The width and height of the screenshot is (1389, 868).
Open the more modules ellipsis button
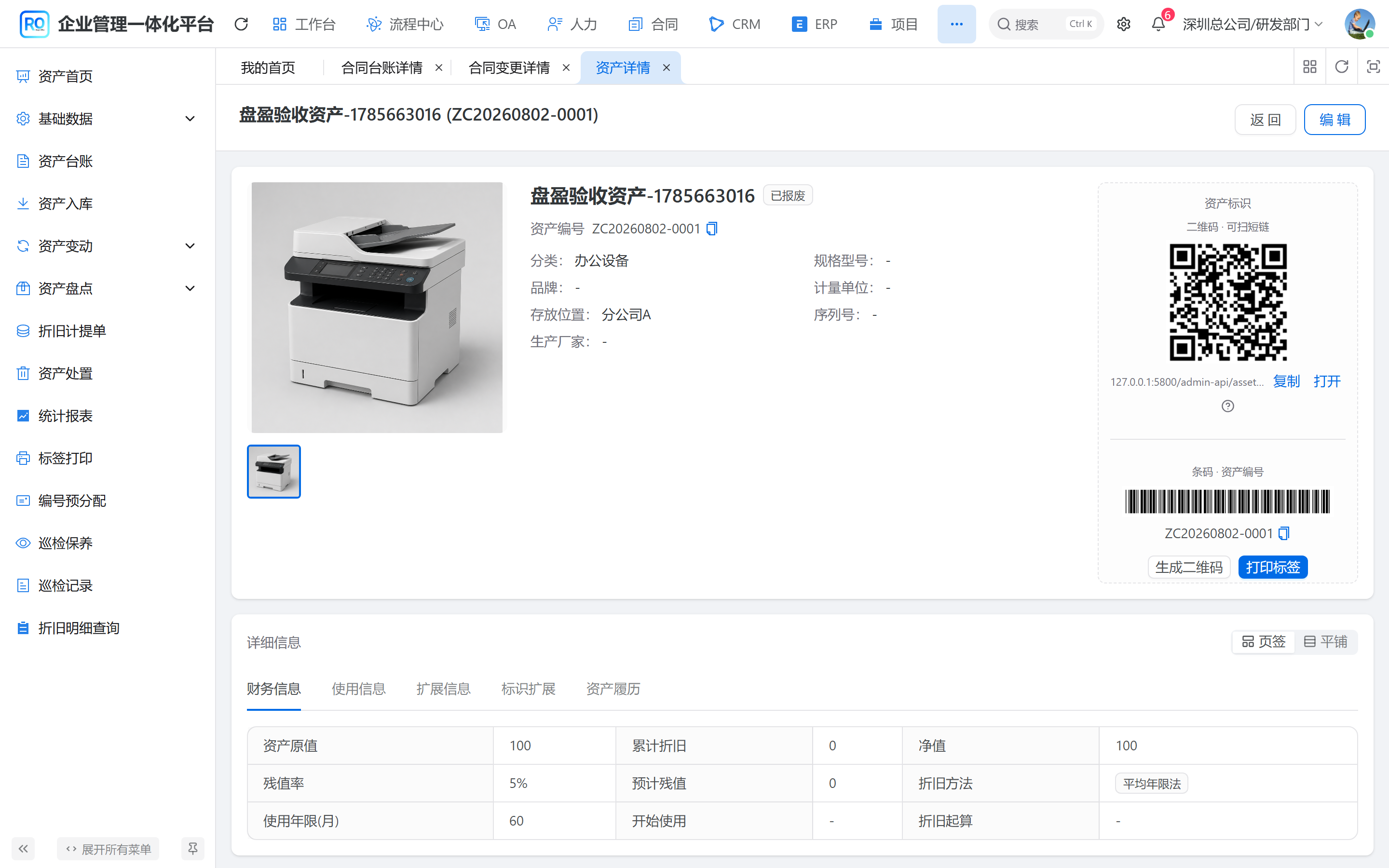956,24
